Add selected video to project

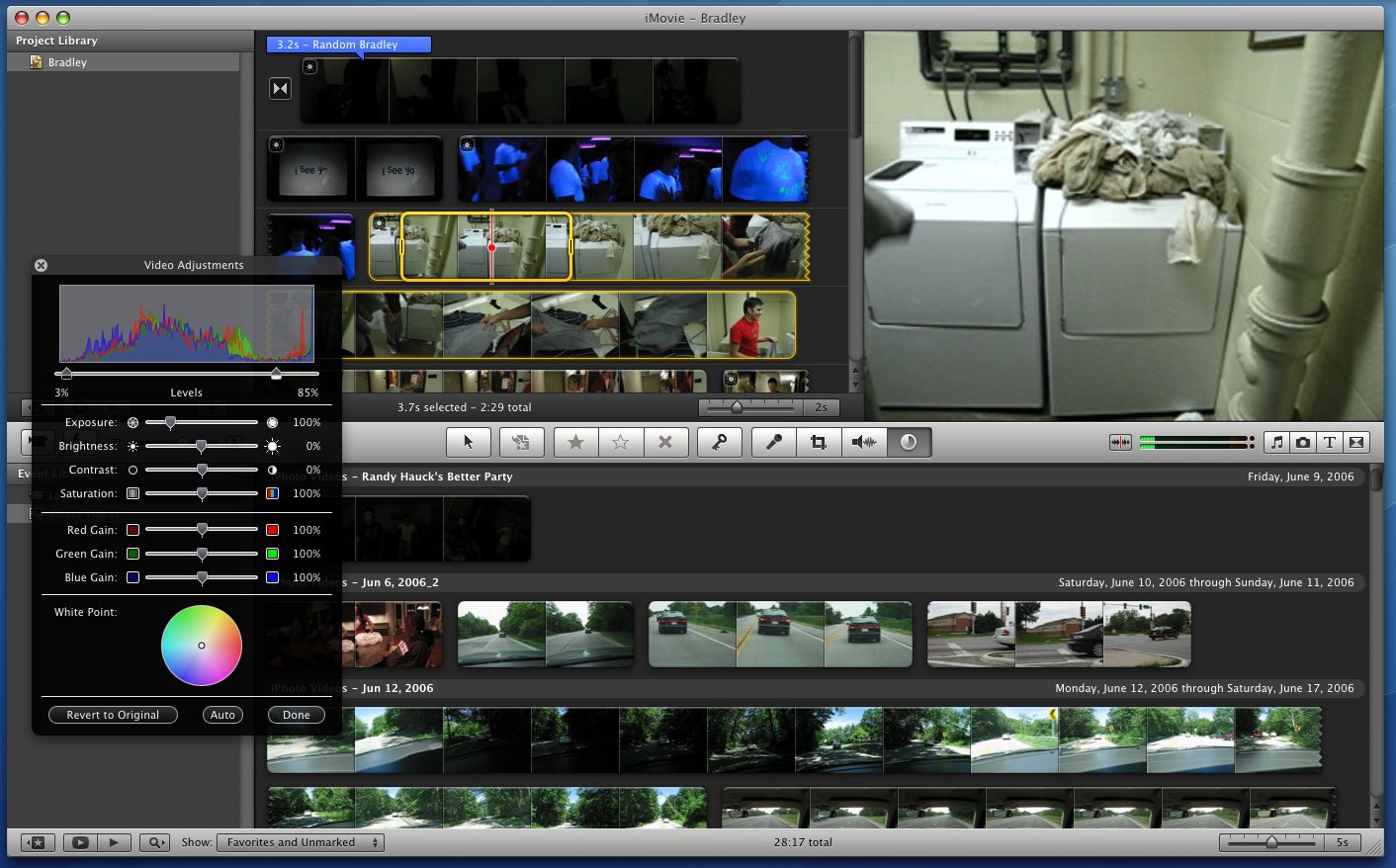521,442
